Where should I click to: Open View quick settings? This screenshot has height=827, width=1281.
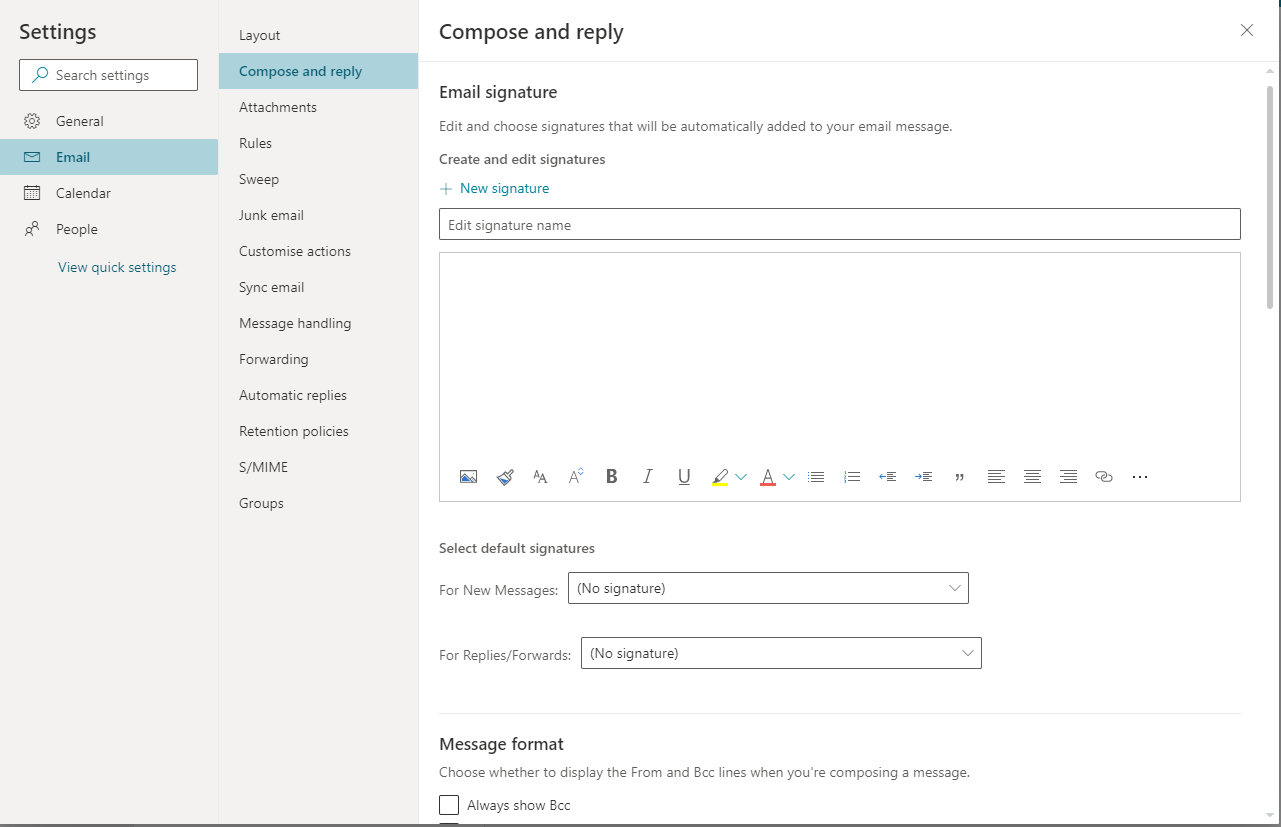(x=117, y=267)
